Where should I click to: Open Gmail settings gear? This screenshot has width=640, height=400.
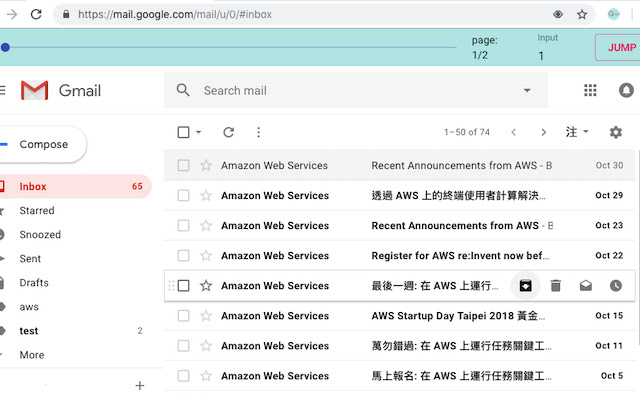point(616,132)
